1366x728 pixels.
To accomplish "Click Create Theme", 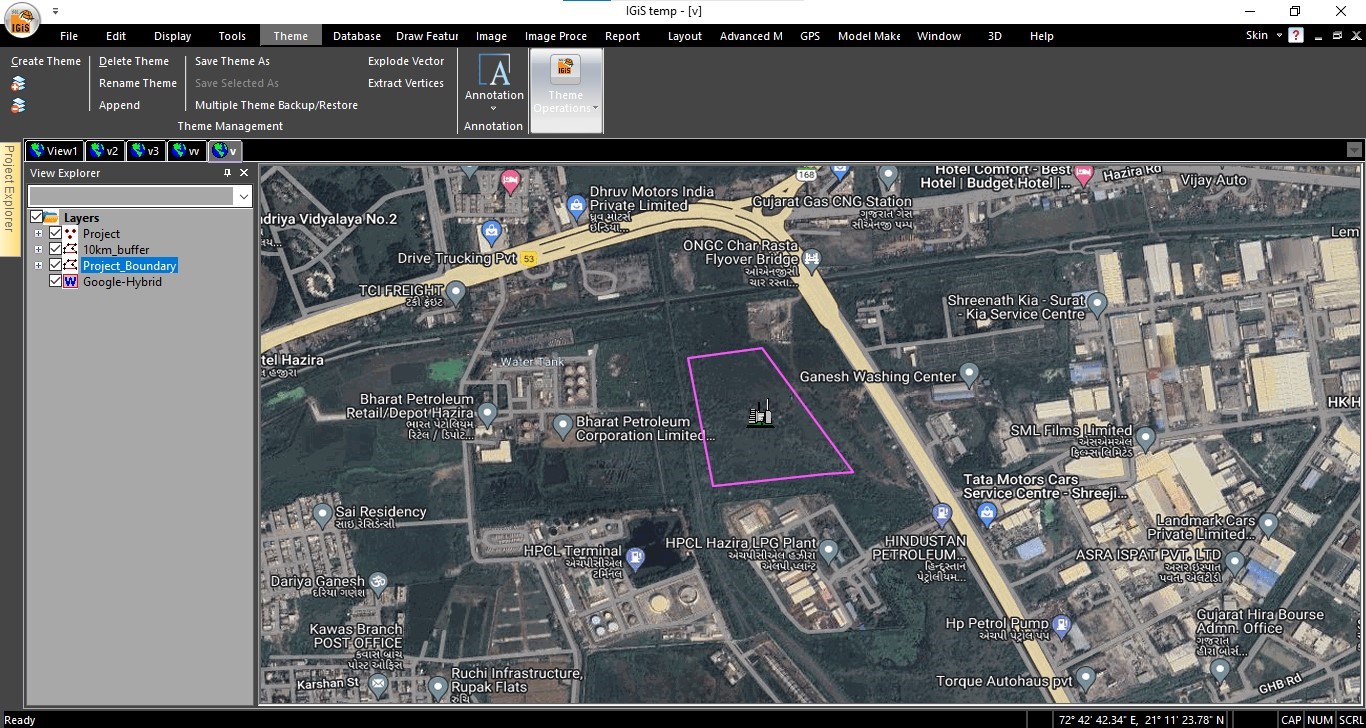I will coord(46,62).
